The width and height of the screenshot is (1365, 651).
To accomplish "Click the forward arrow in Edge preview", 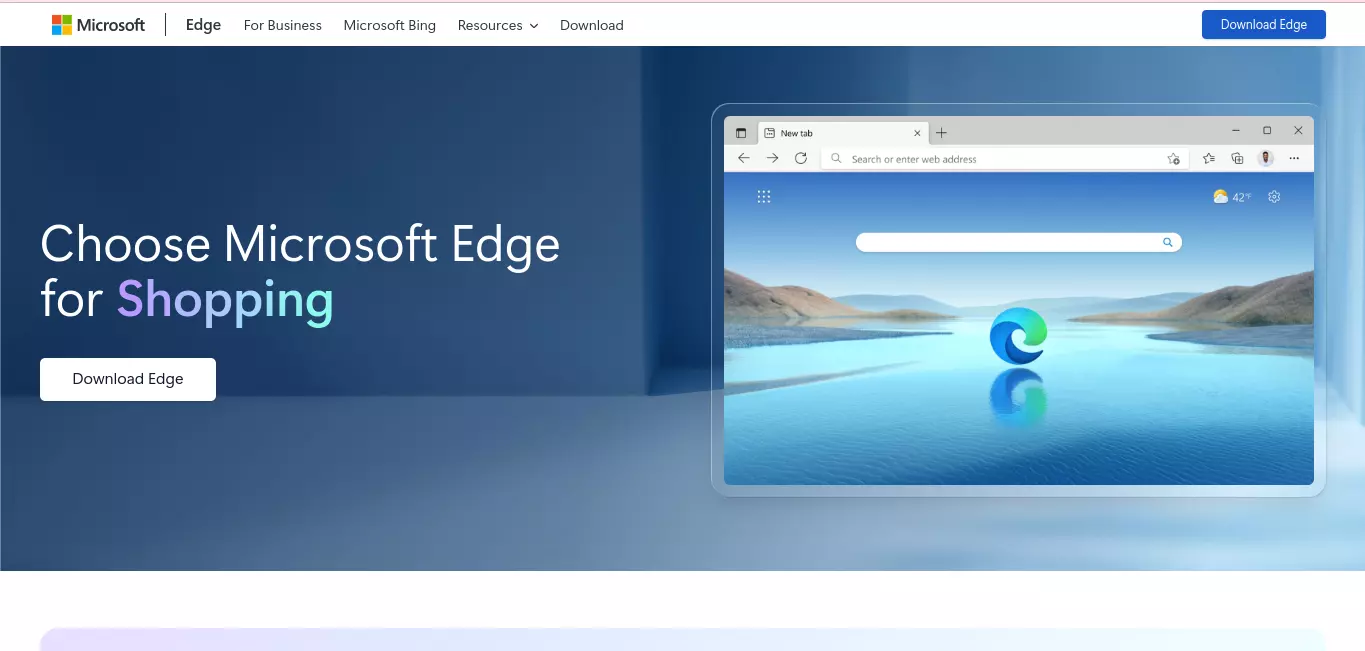I will coord(772,158).
